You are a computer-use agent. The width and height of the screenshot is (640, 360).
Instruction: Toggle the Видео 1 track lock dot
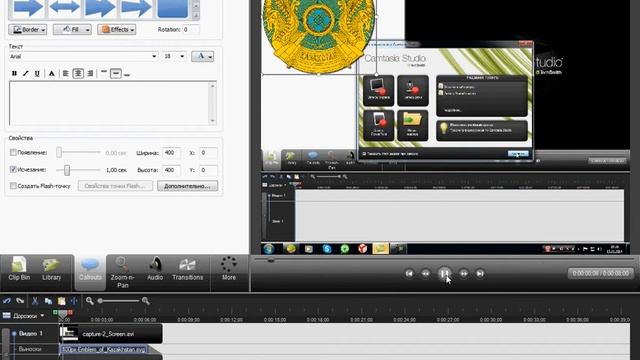(x=14, y=334)
